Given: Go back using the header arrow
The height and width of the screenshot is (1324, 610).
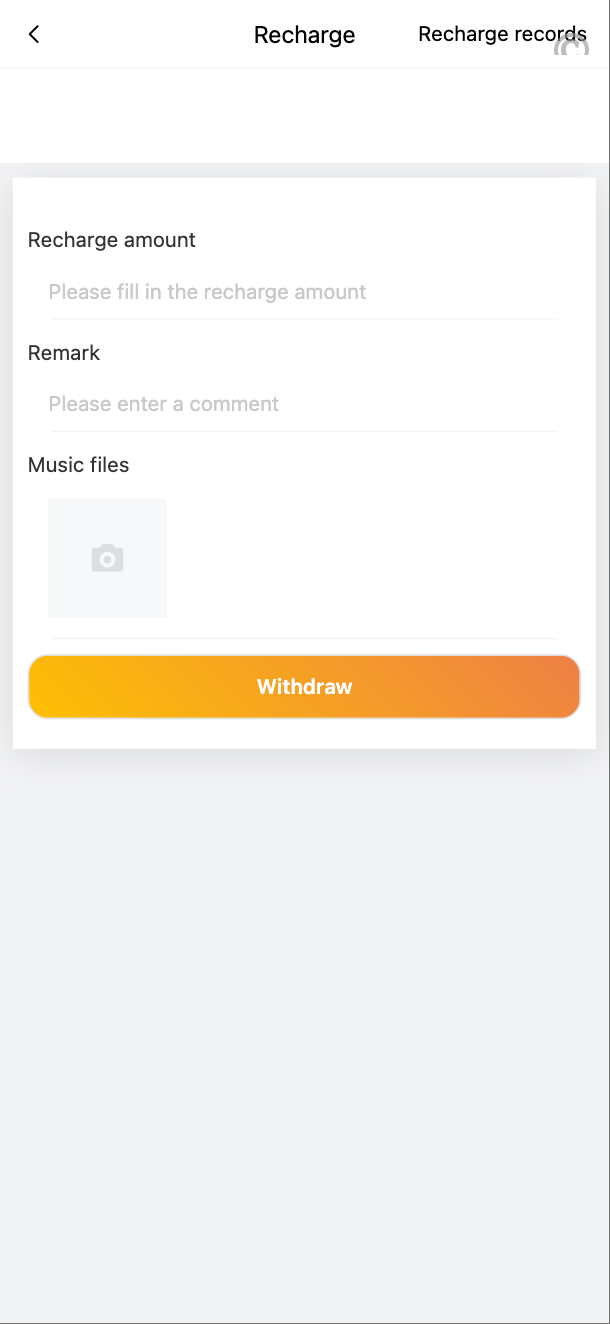Looking at the screenshot, I should (x=34, y=35).
